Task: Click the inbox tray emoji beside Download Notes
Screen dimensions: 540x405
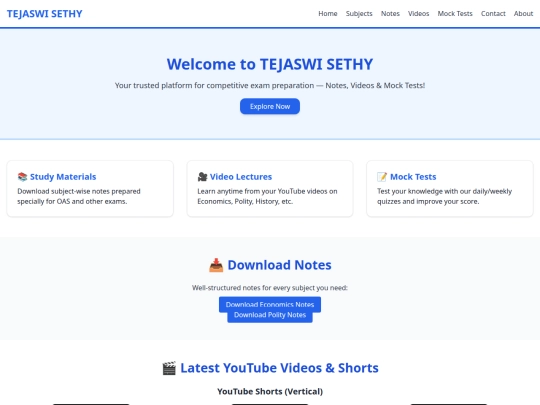Action: coord(216,265)
